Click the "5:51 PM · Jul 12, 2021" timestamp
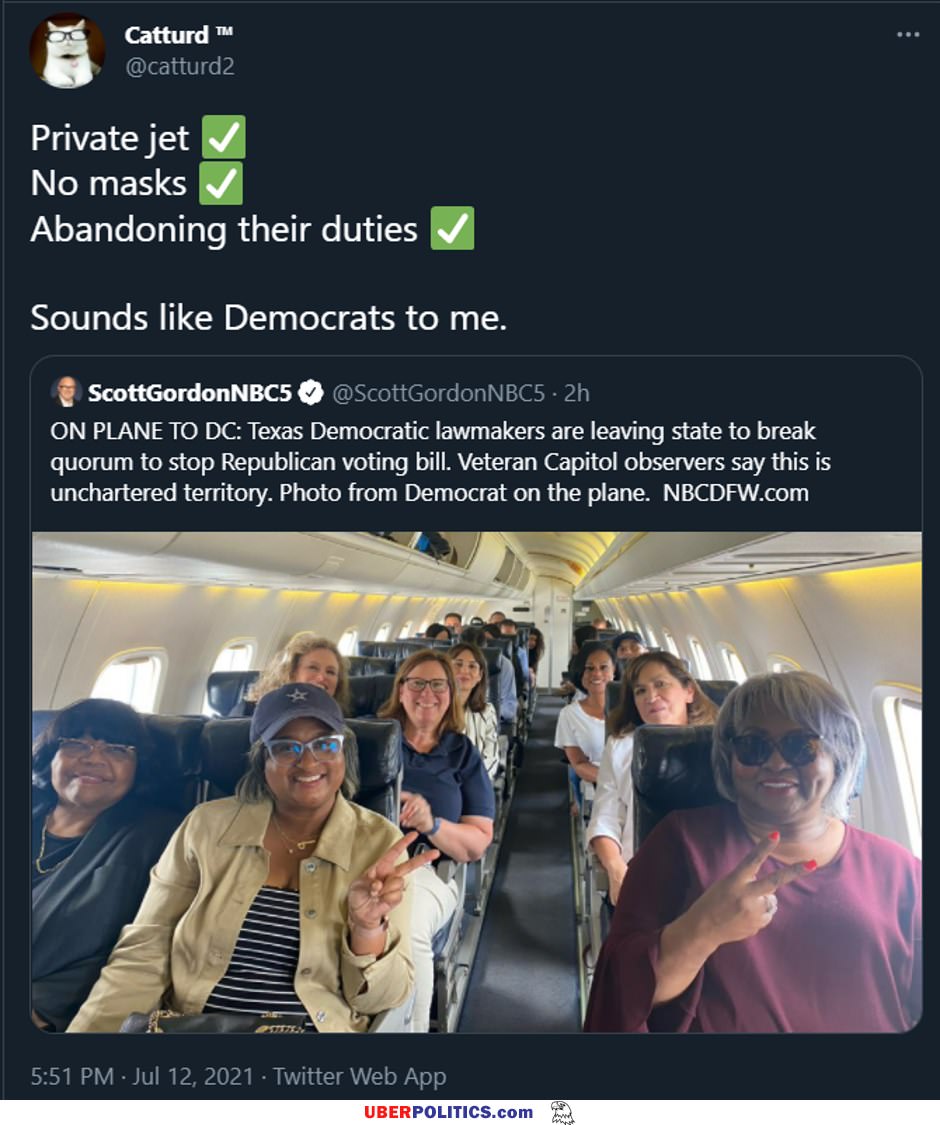The width and height of the screenshot is (940, 1125). coord(141,1076)
